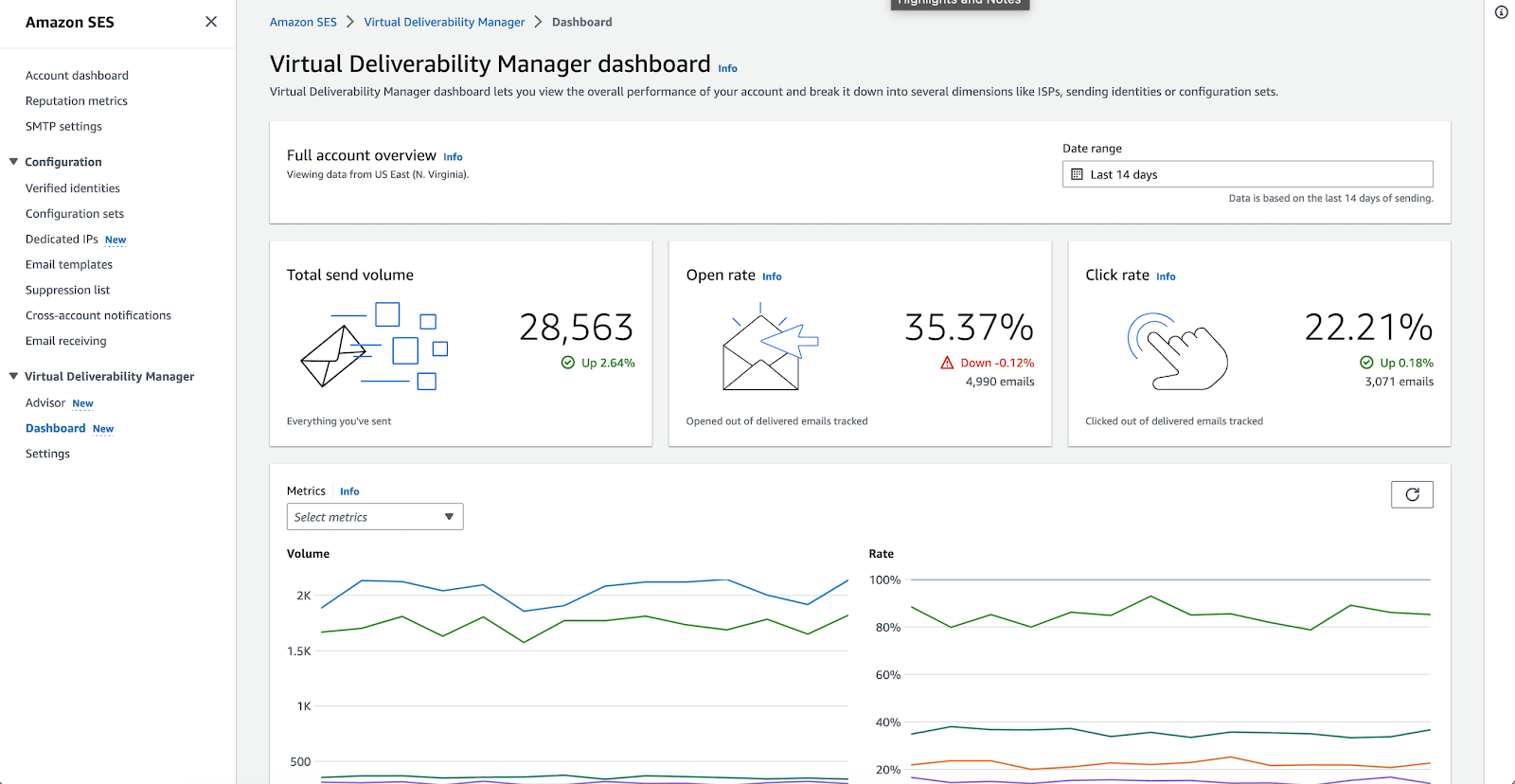Open the Last 14 days date range selector
The width and height of the screenshot is (1515, 784).
[1247, 174]
